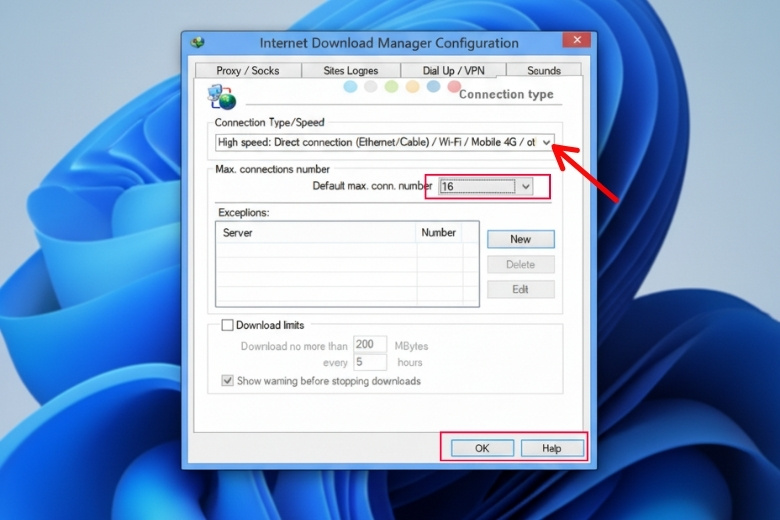Click the Number column header

[439, 233]
